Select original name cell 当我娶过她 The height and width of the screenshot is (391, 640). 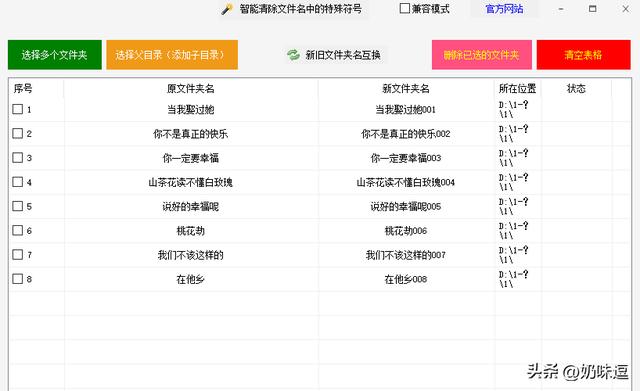[x=191, y=109]
